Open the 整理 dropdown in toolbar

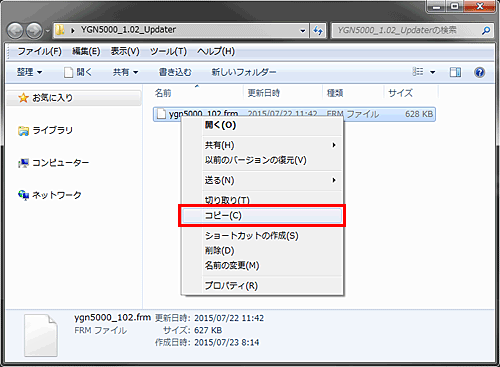click(x=30, y=72)
